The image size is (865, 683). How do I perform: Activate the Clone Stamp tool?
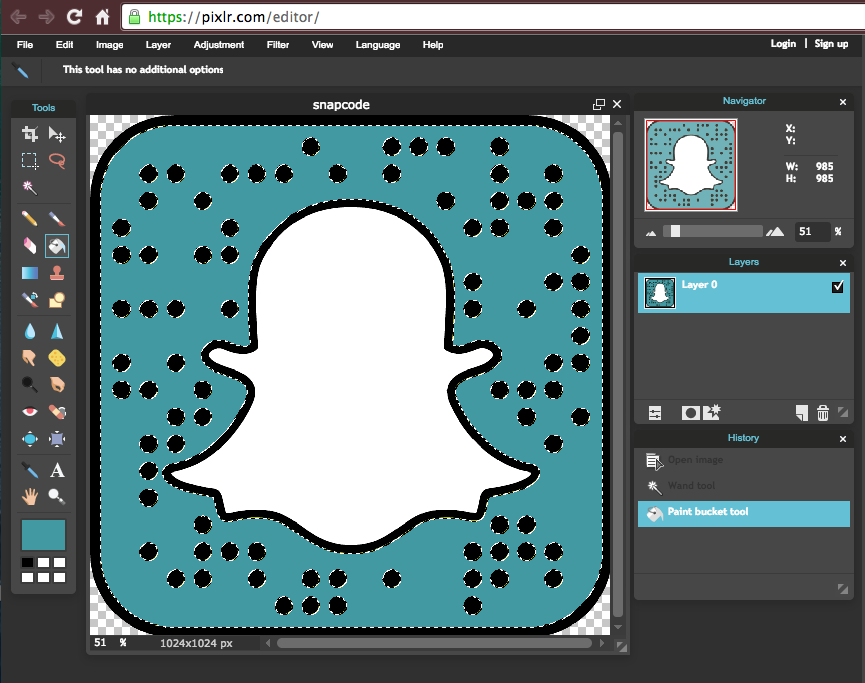click(x=57, y=273)
